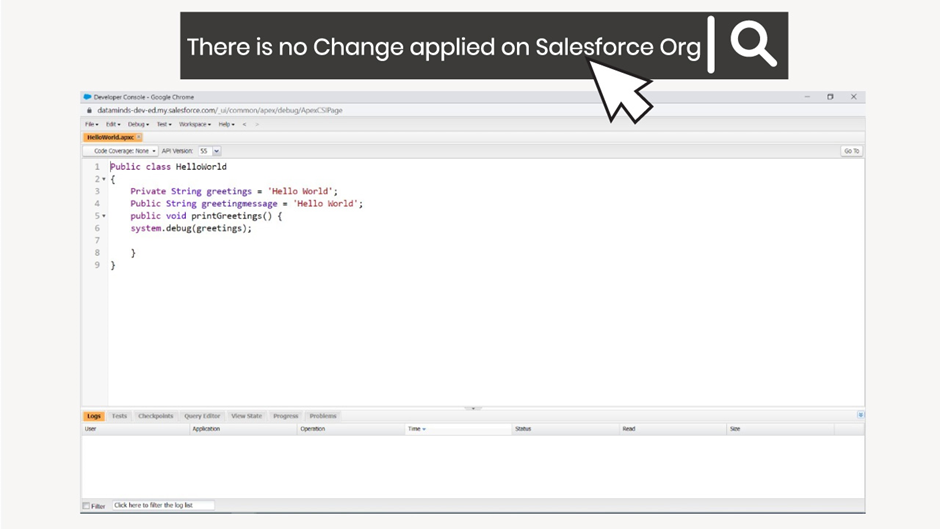The width and height of the screenshot is (940, 529).
Task: Open the Debug menu
Action: point(138,124)
